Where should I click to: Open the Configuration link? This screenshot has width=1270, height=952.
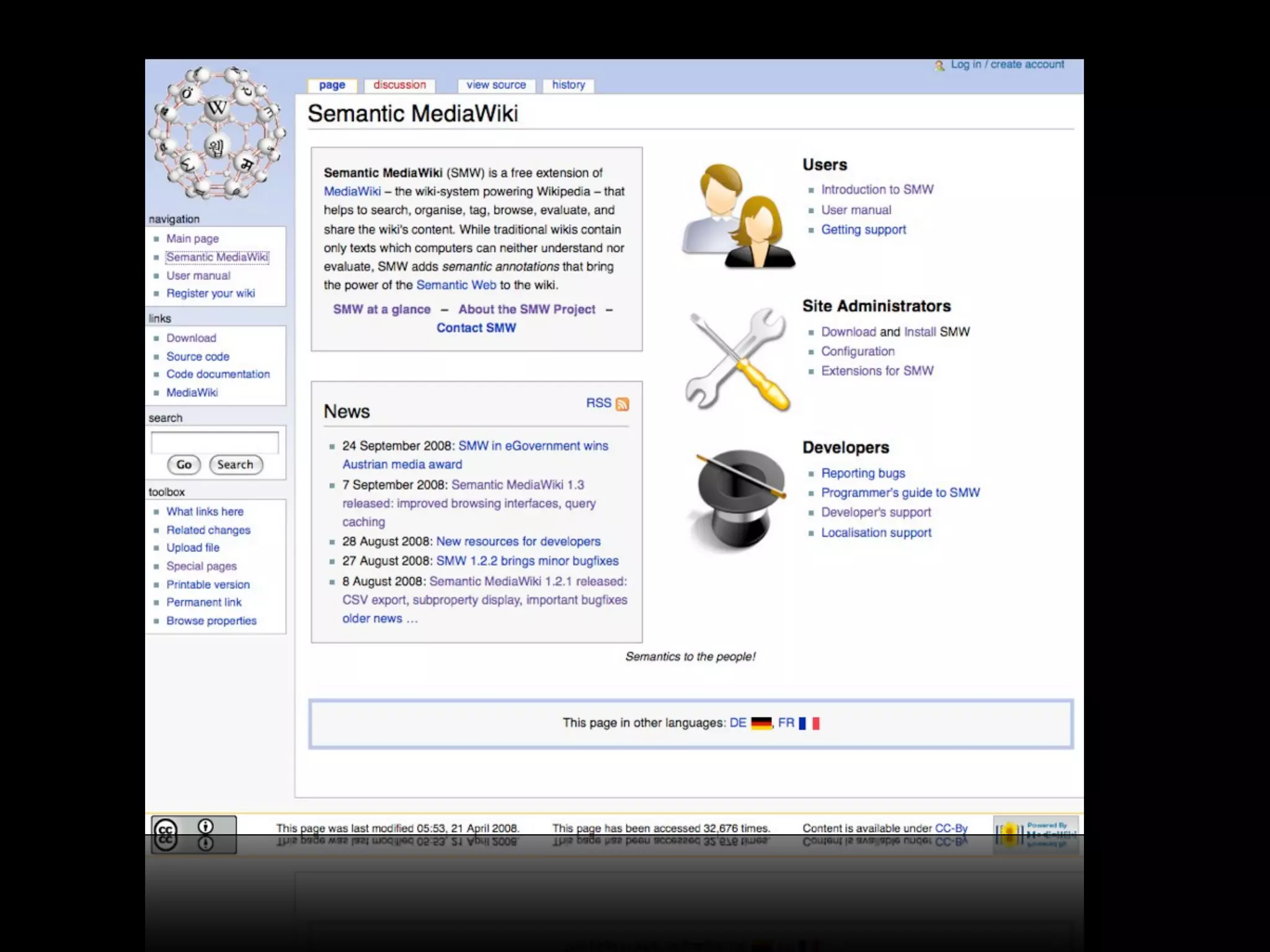(858, 351)
